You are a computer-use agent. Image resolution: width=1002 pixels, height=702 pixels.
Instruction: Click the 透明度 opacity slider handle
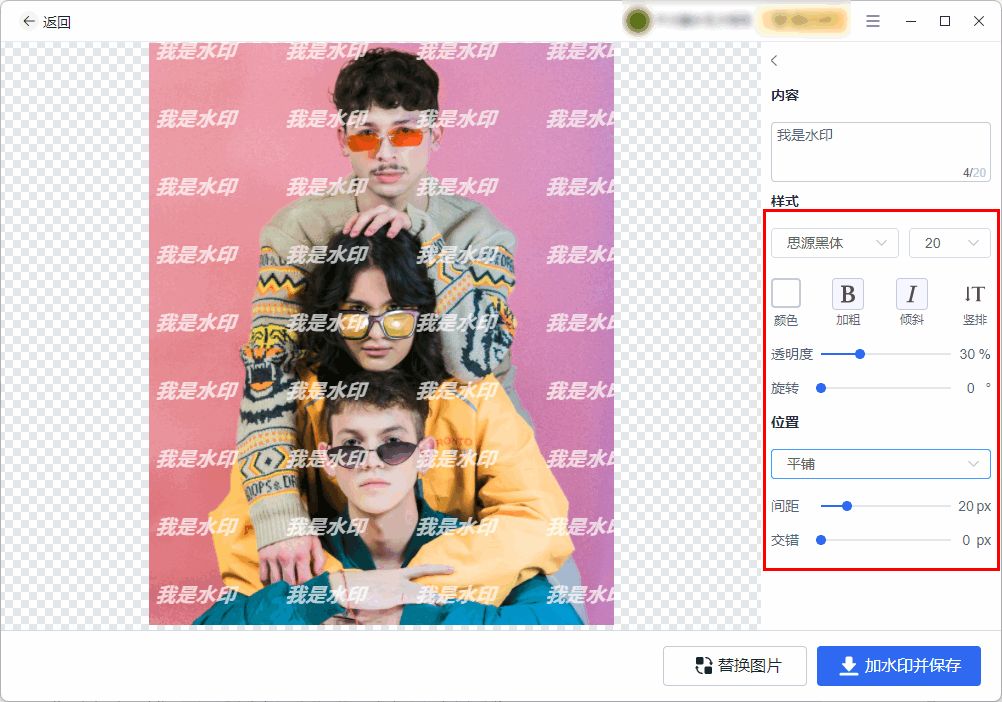(x=860, y=354)
